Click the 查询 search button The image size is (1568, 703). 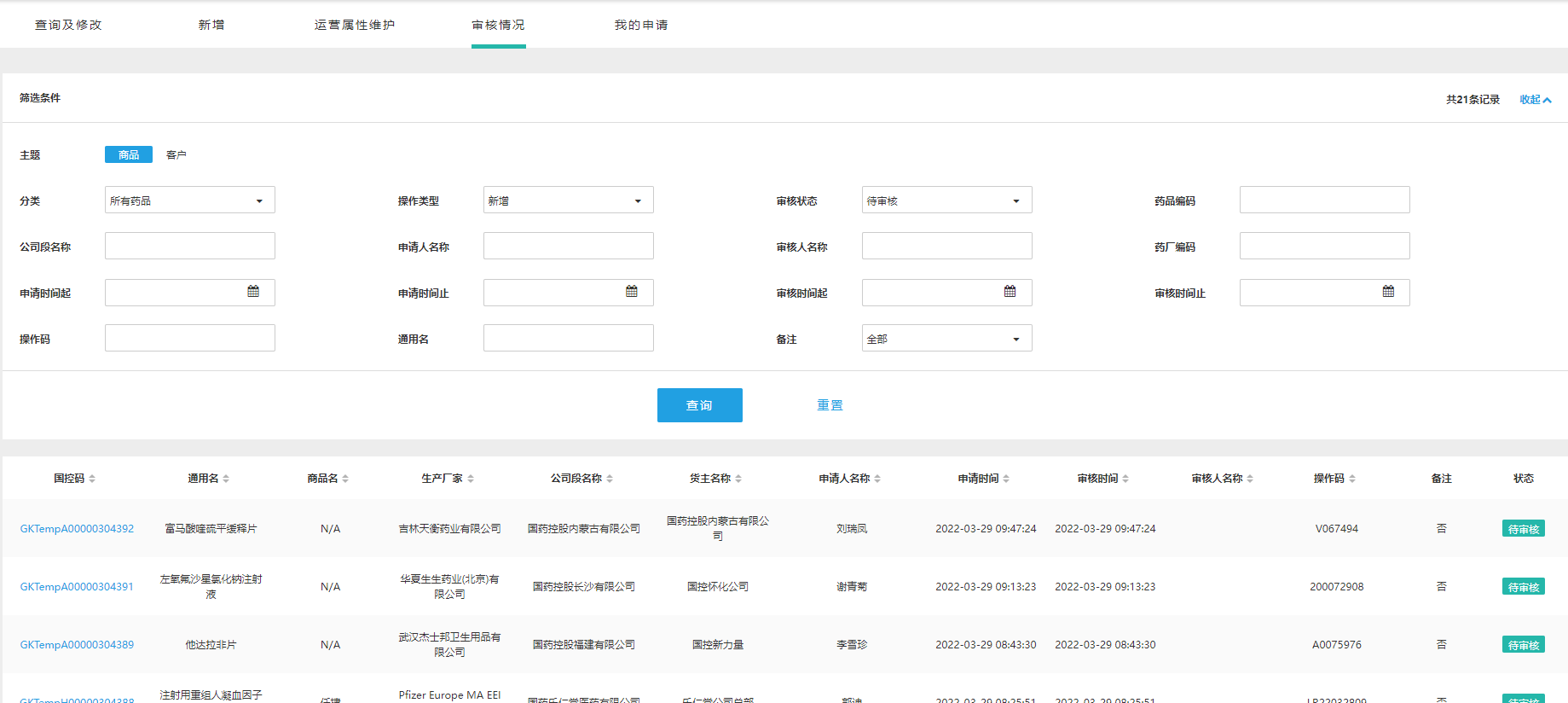tap(699, 405)
